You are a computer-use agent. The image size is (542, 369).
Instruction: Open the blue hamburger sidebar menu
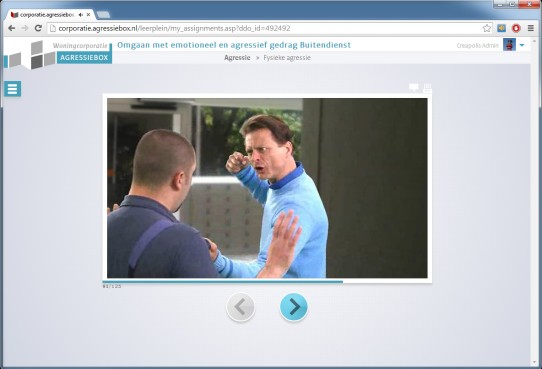tap(12, 89)
